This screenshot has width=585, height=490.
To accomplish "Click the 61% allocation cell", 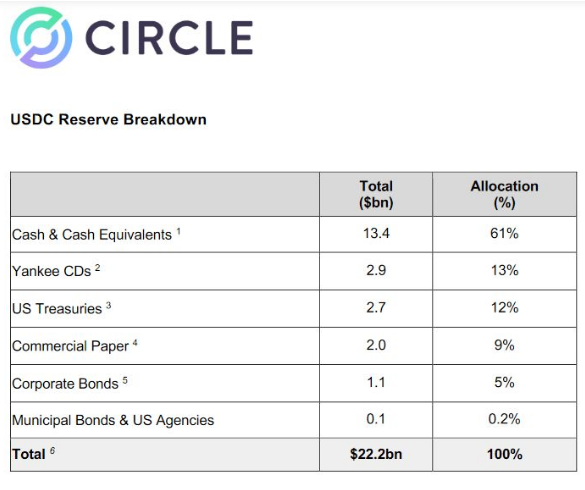I will click(x=504, y=234).
